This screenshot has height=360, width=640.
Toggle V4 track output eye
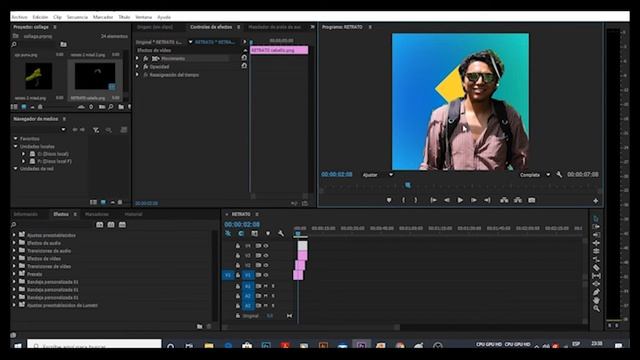(266, 246)
